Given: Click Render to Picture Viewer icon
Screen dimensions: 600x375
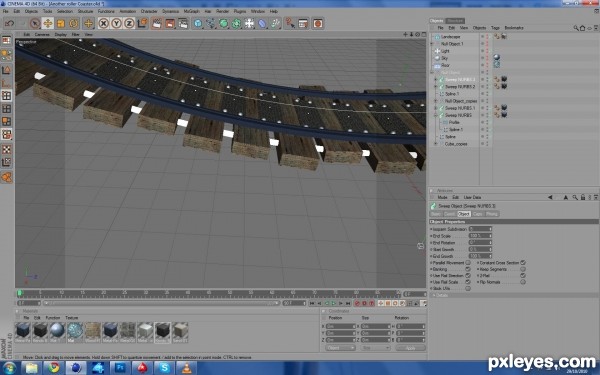Looking at the screenshot, I should 170,23.
